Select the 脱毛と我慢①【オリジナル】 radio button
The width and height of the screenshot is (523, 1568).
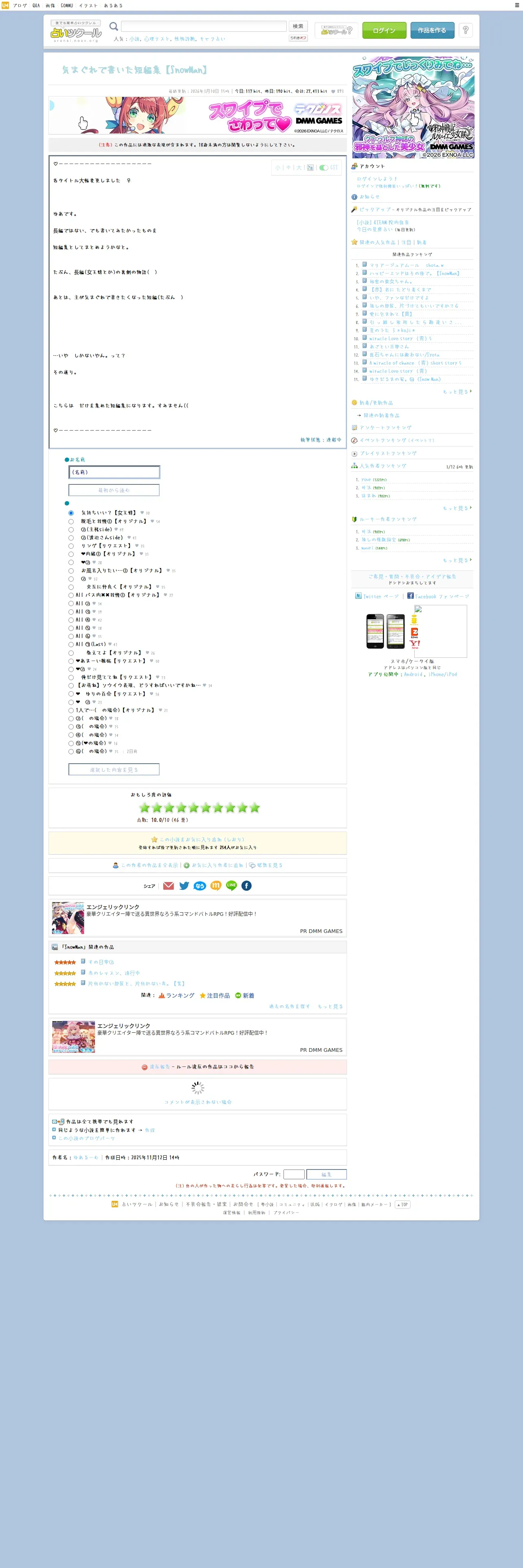(71, 522)
